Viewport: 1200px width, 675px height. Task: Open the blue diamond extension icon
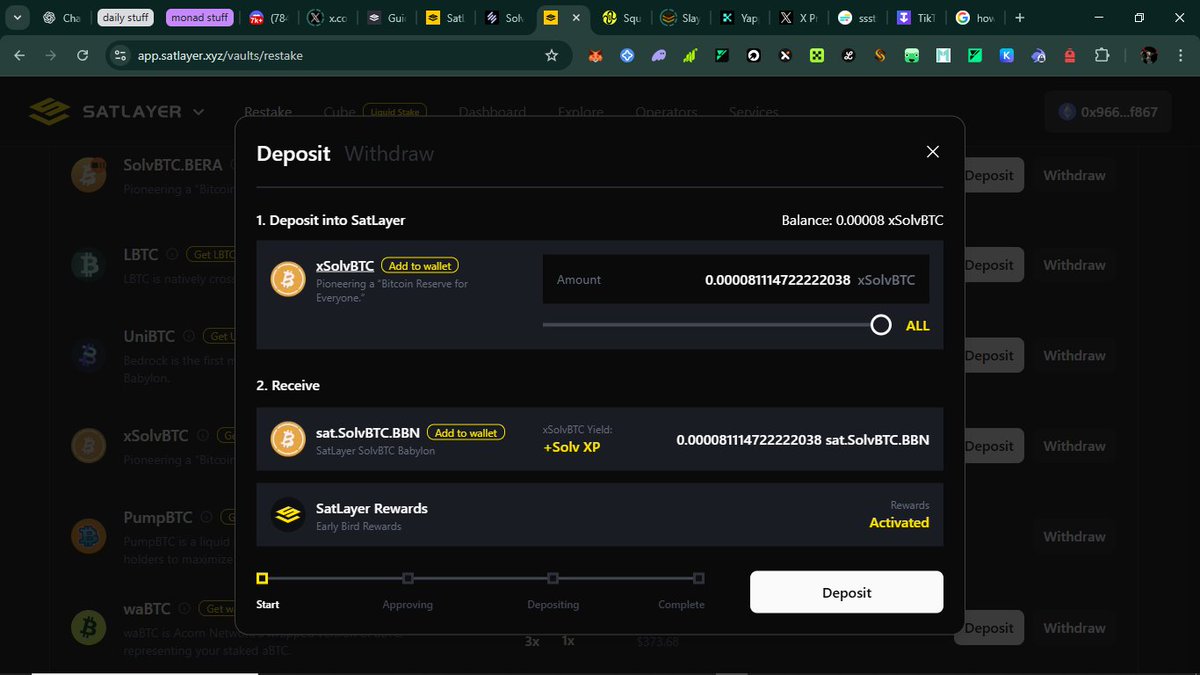point(627,56)
